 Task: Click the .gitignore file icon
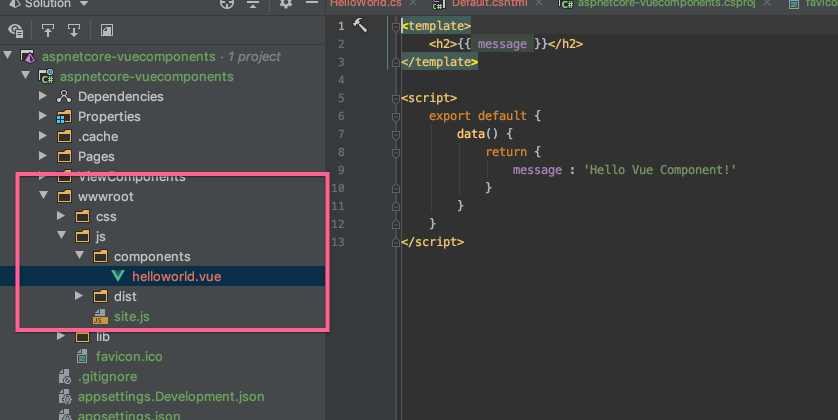(x=64, y=377)
